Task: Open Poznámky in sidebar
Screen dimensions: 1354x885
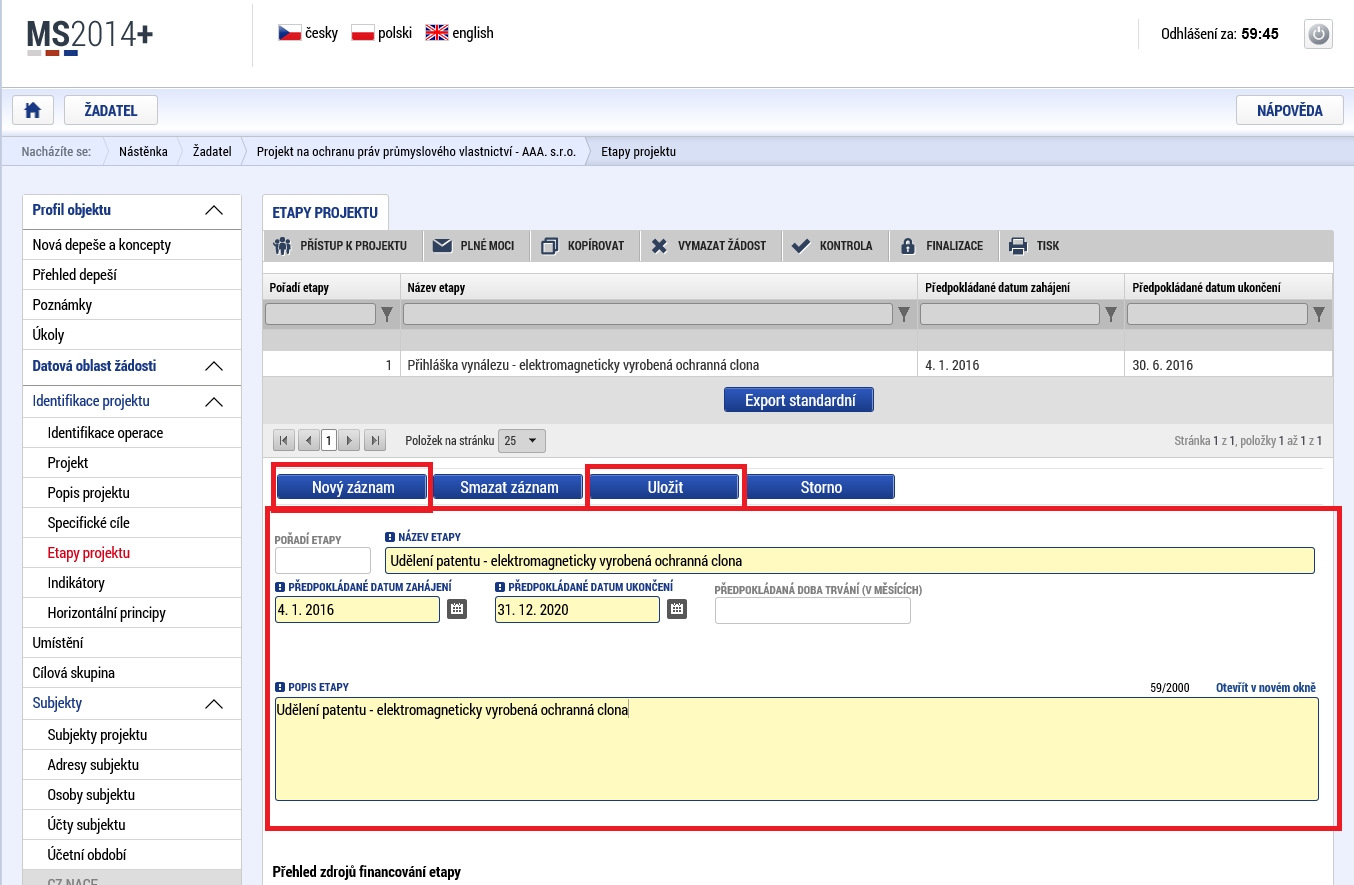Action: [x=132, y=305]
